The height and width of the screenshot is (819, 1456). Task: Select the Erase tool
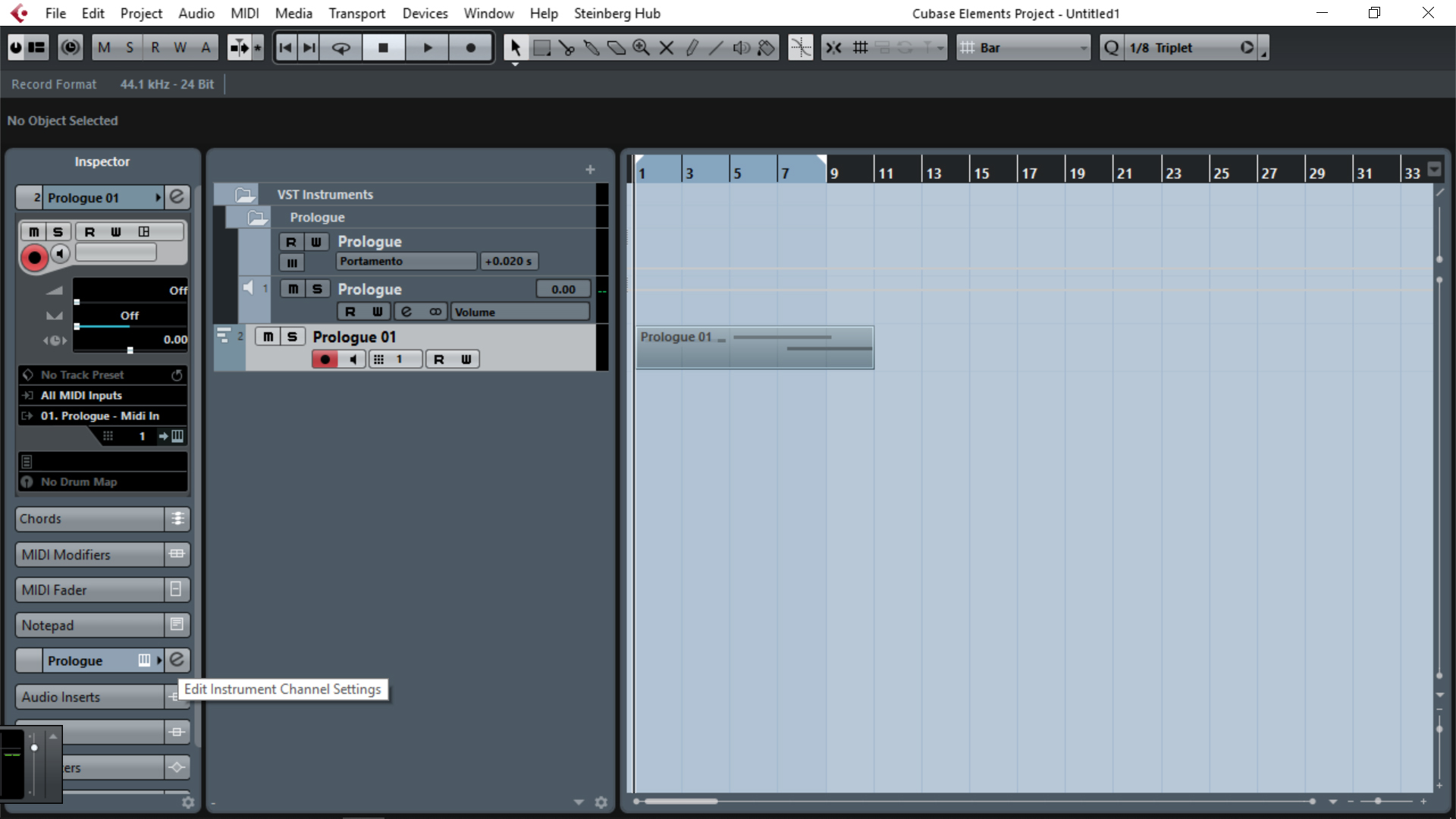pyautogui.click(x=617, y=48)
